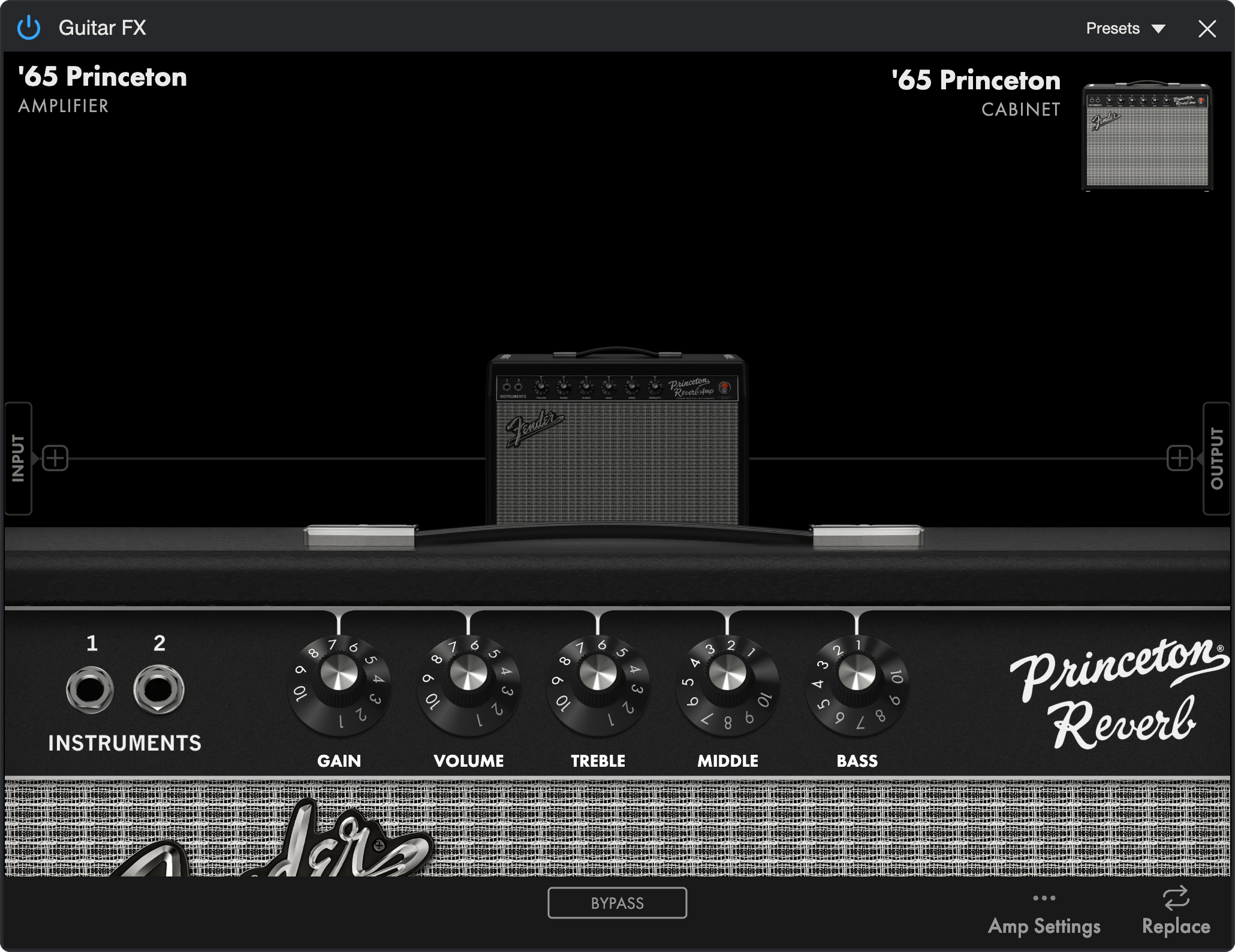Add effect with output-side plus icon
This screenshot has height=952, width=1235.
tap(1179, 459)
